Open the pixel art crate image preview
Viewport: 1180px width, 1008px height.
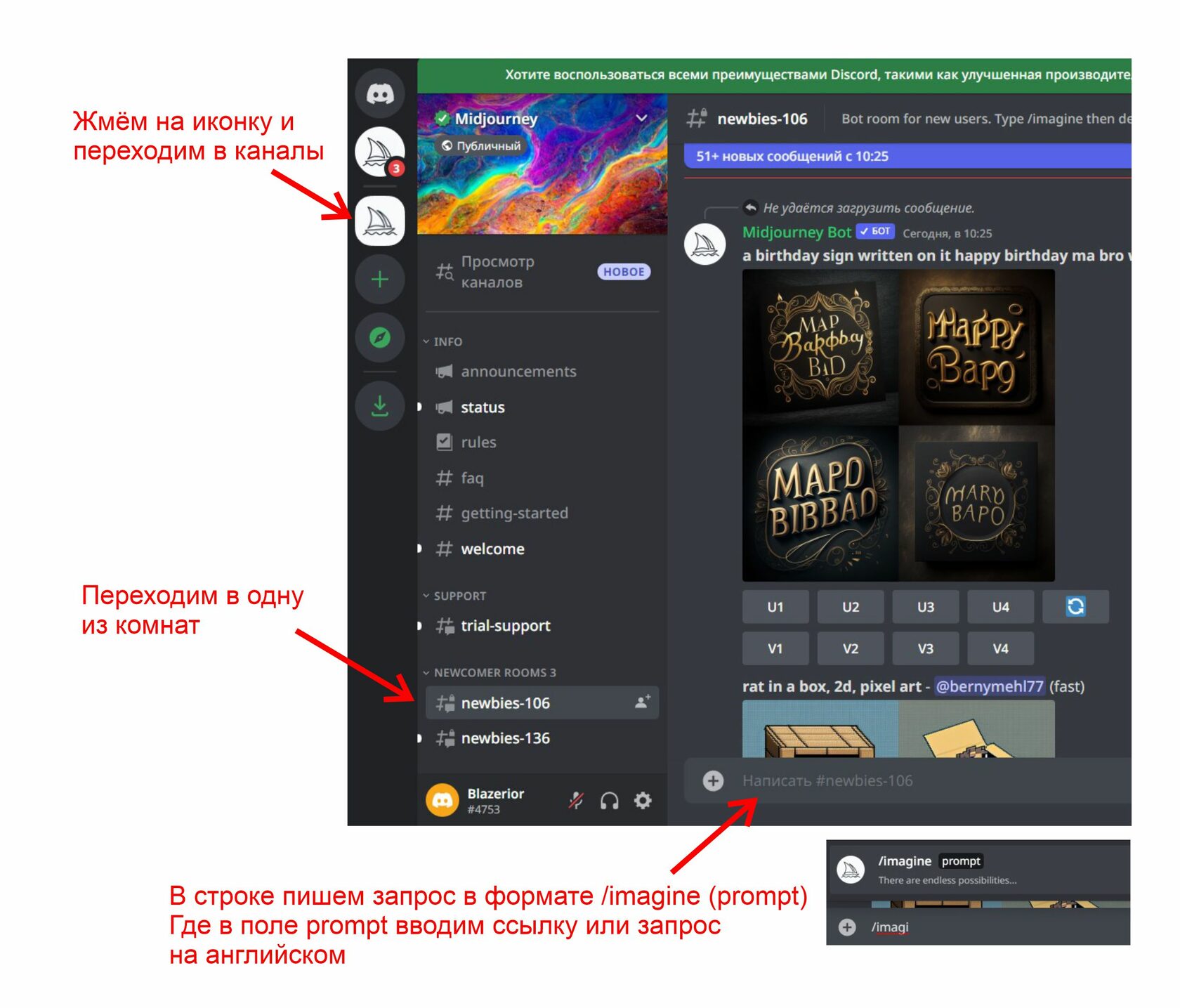tap(820, 729)
